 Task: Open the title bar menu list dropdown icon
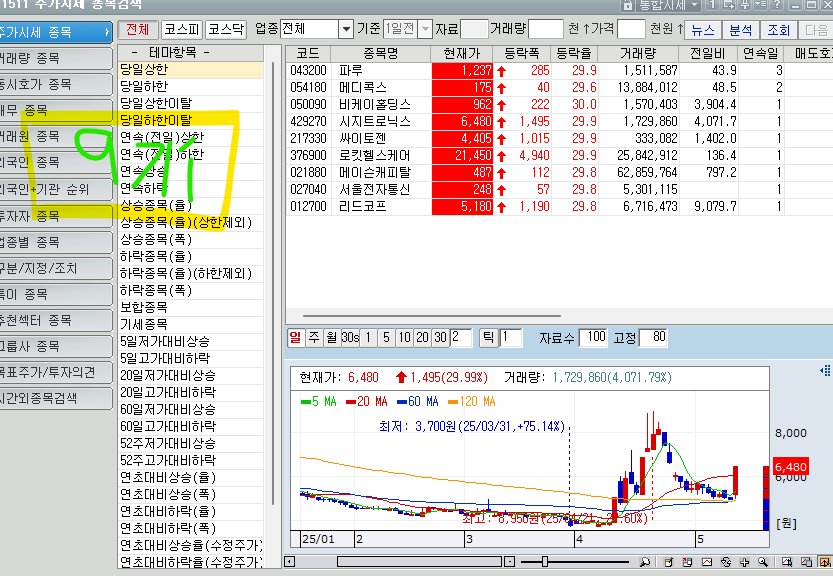tap(761, 5)
